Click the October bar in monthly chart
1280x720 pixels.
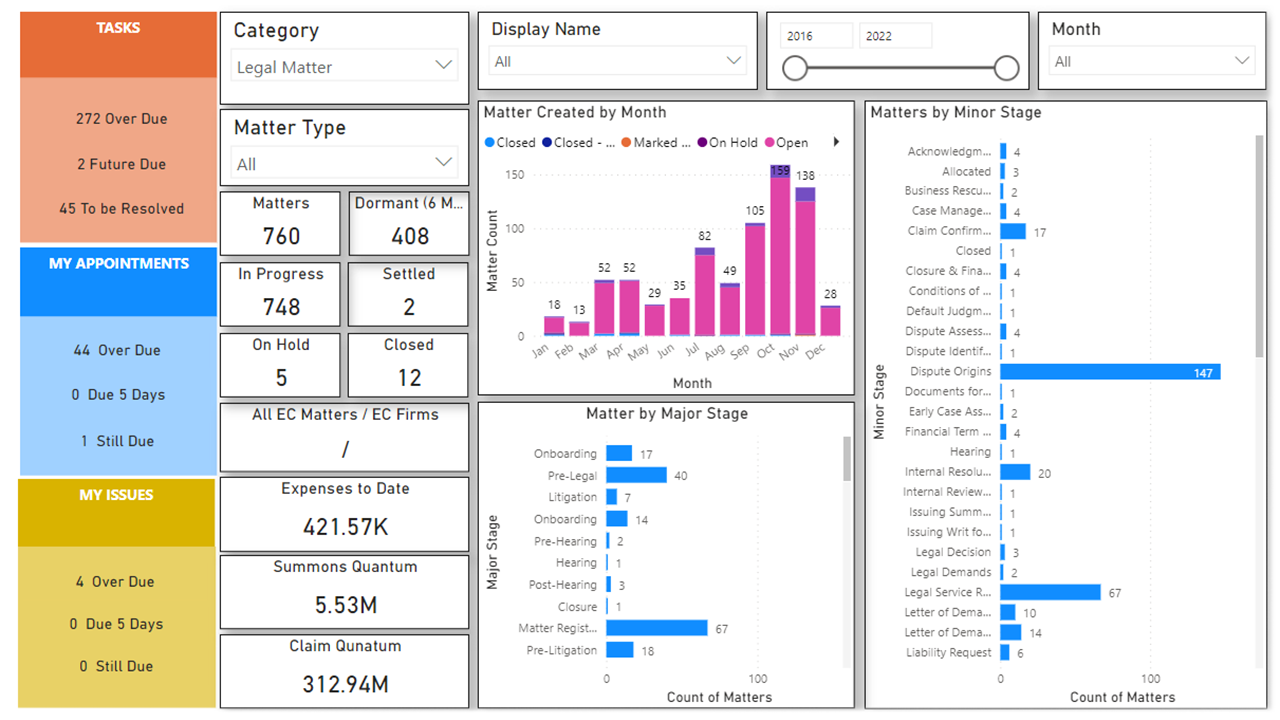[780, 250]
